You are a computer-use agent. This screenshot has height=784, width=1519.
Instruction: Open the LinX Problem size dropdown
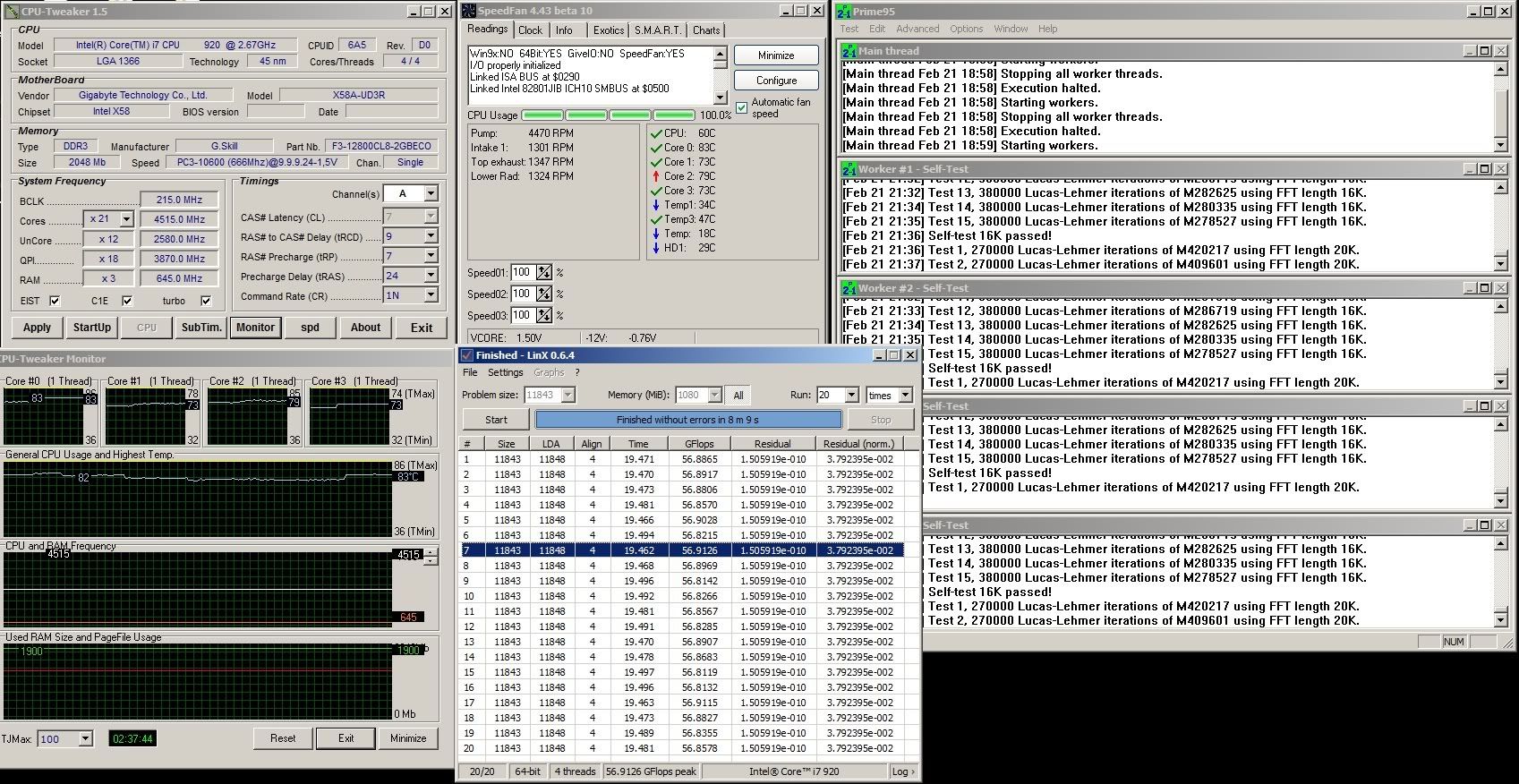[x=567, y=395]
